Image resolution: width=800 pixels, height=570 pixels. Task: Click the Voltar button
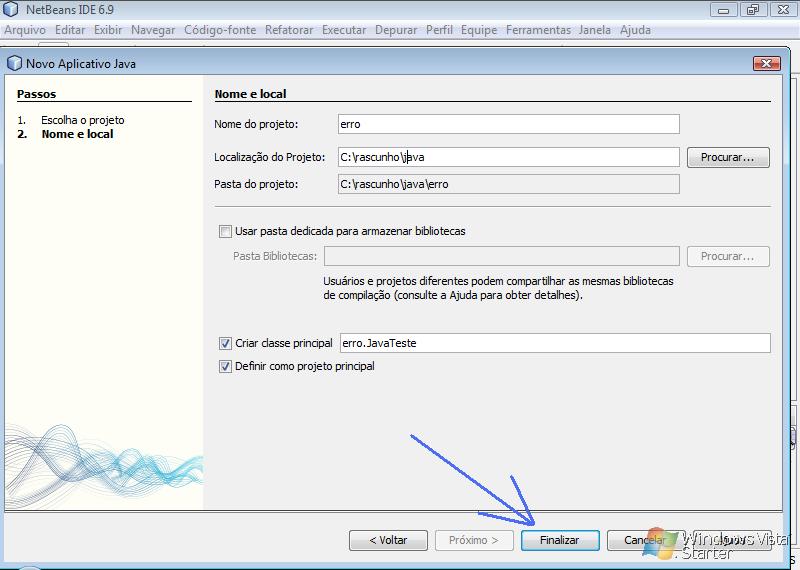(388, 540)
